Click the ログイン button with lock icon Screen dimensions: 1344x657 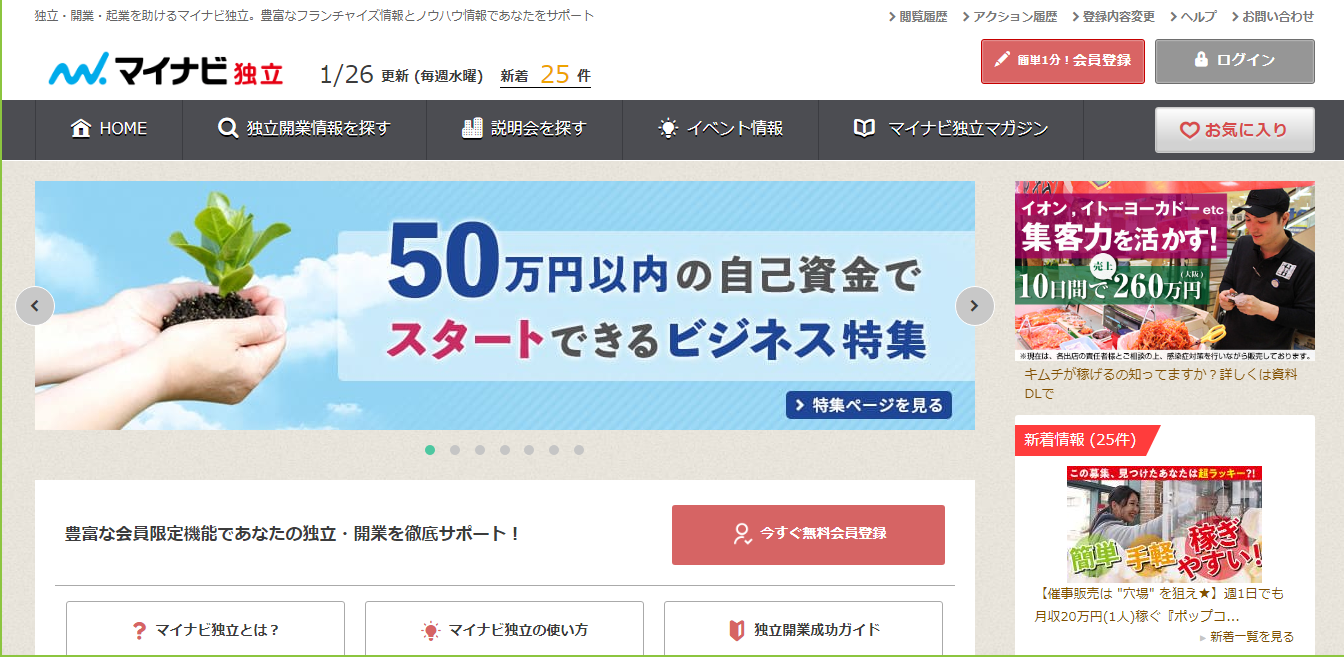pyautogui.click(x=1234, y=61)
